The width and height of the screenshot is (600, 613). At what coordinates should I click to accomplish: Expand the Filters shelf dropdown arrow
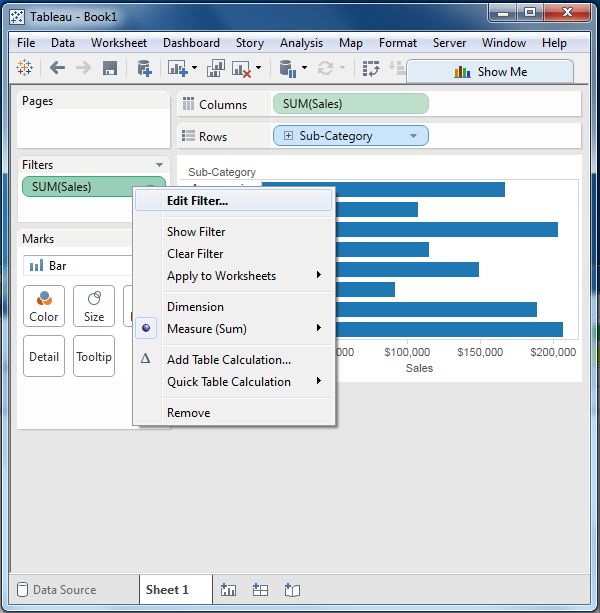click(x=159, y=165)
